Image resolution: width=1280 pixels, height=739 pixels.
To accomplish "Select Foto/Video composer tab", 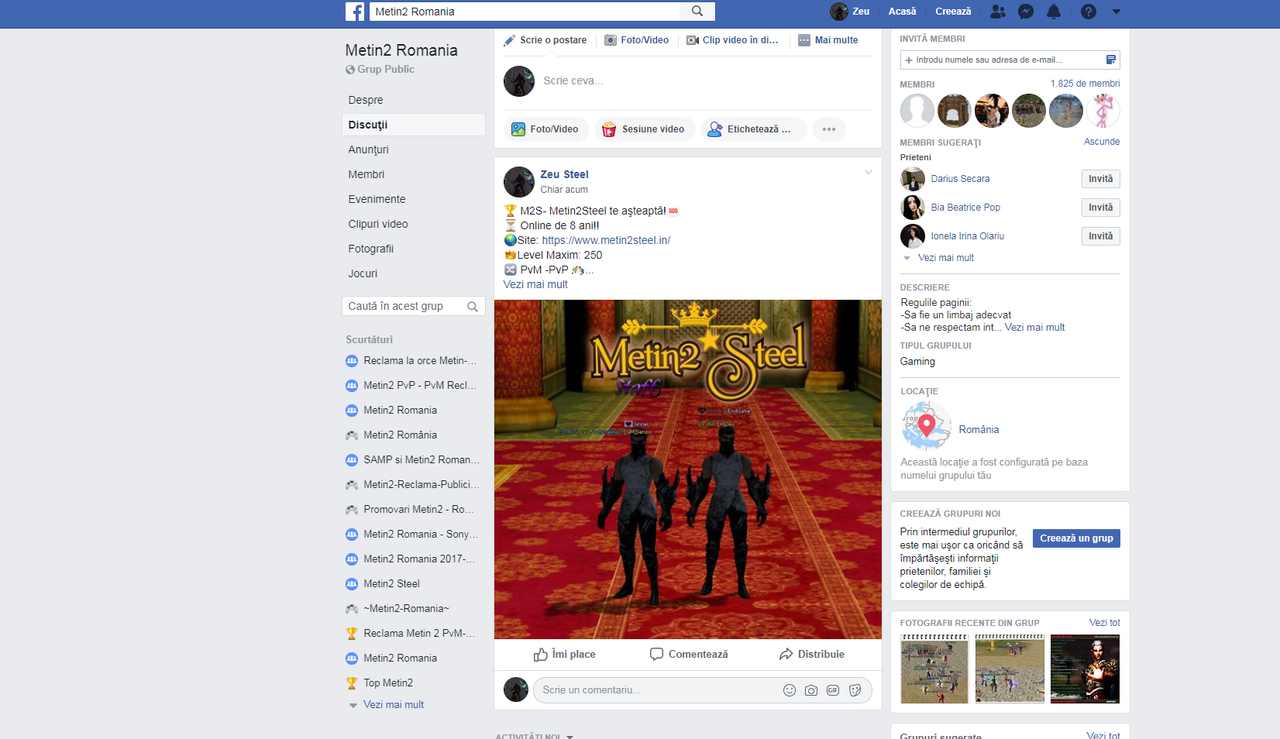I will (x=637, y=40).
